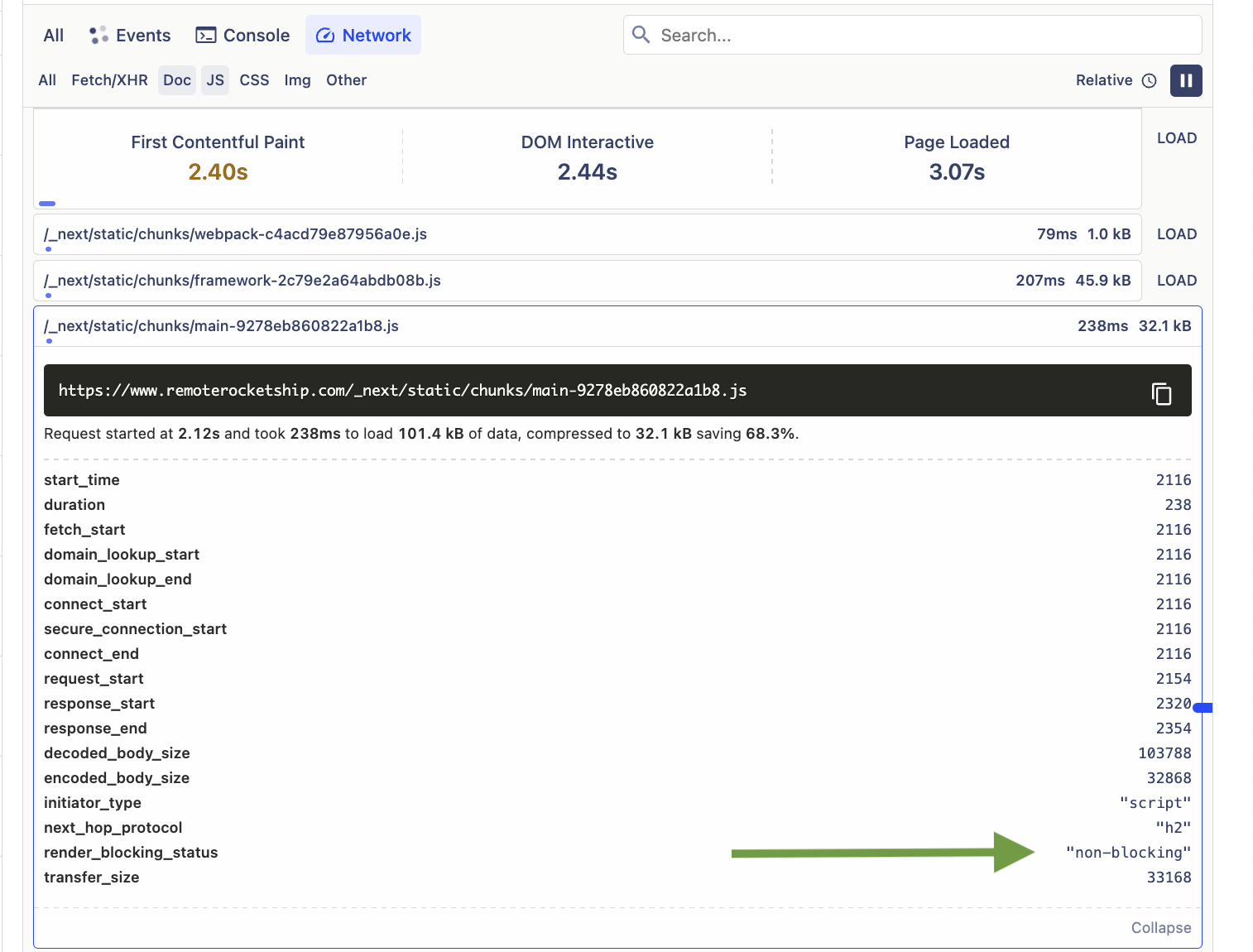Click the clock icon next to Relative
Viewport: 1253px width, 952px height.
click(1150, 80)
